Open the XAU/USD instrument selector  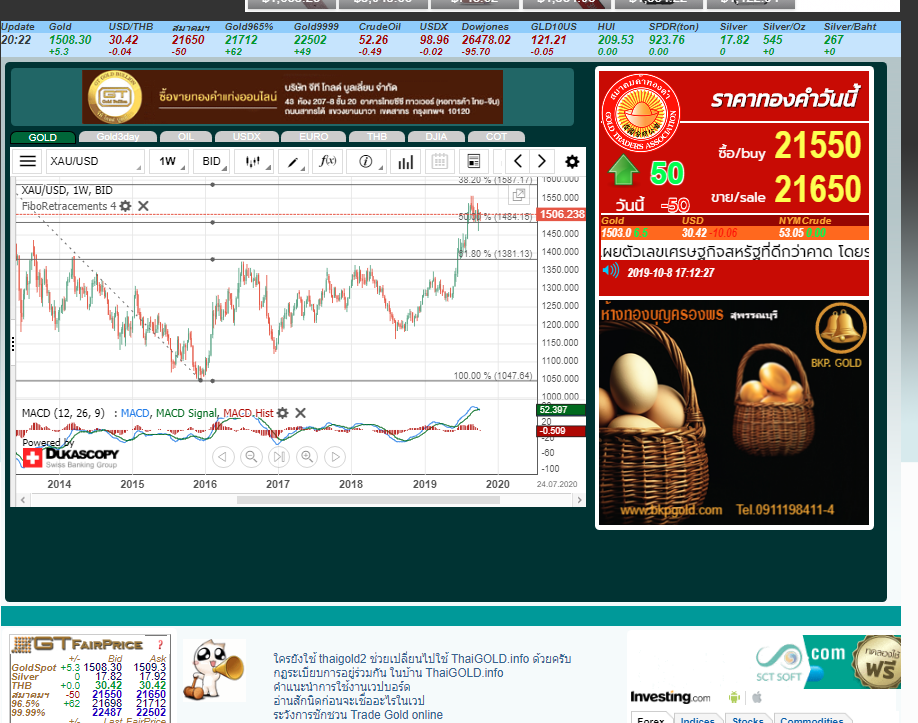[95, 162]
